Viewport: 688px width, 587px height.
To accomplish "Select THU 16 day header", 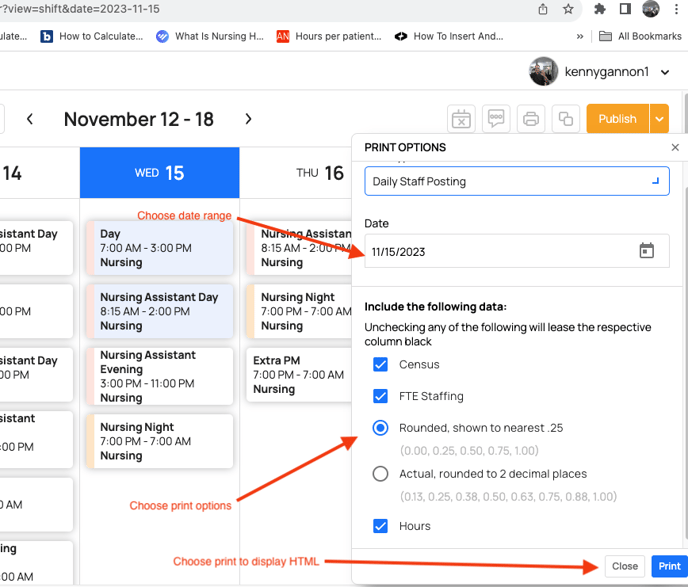I will [320, 173].
